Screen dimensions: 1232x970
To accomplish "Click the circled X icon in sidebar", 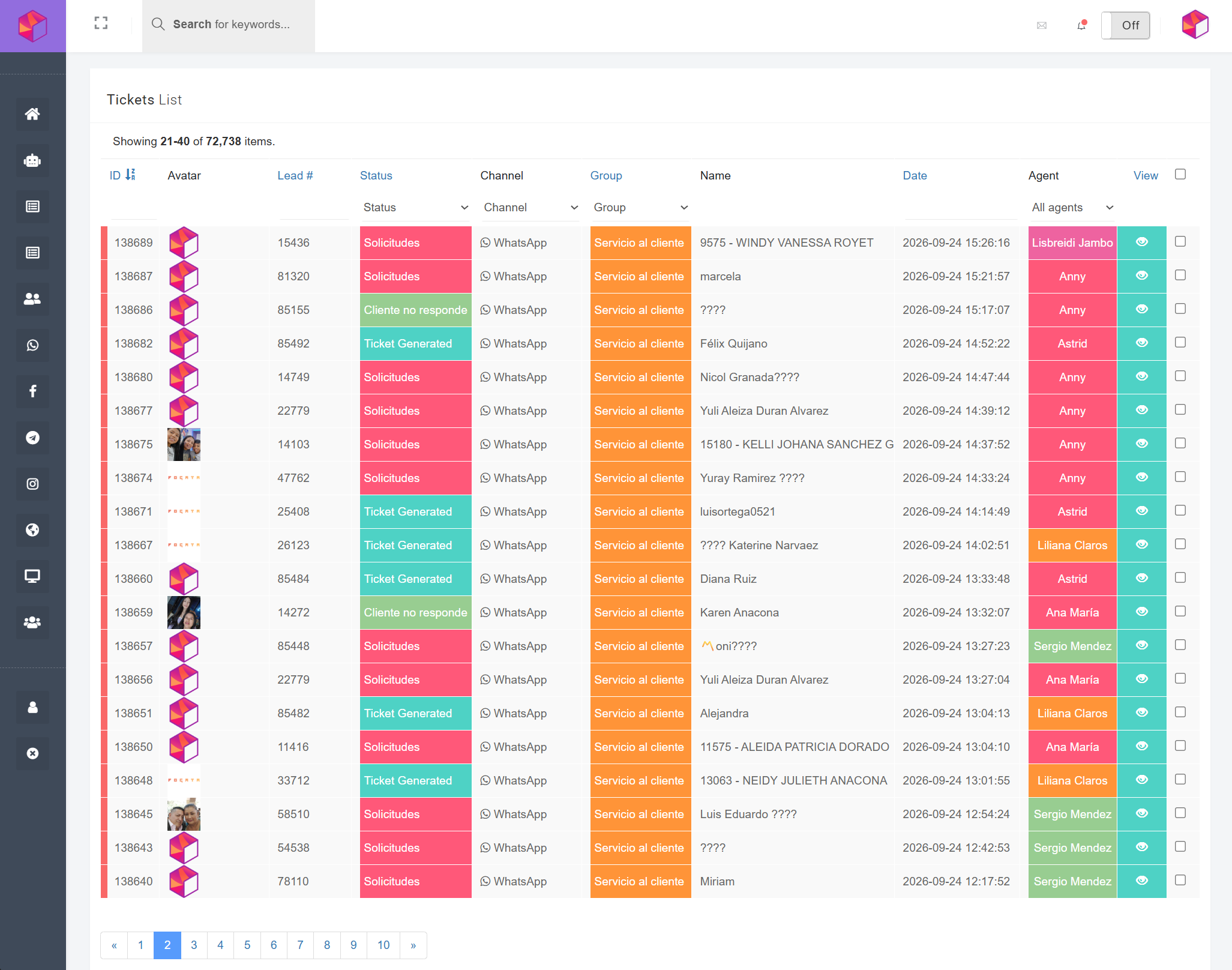I will click(x=32, y=753).
